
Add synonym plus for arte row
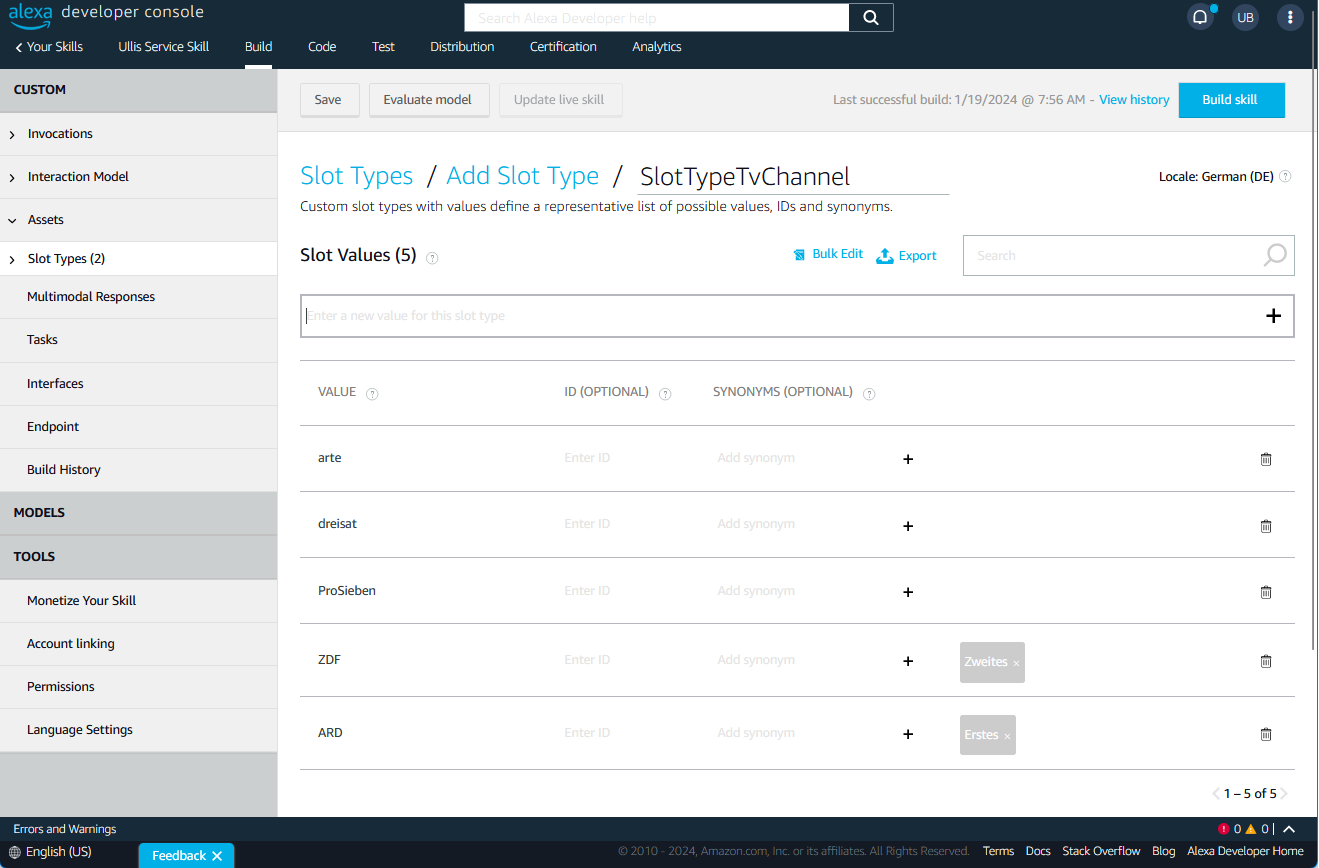coord(908,459)
